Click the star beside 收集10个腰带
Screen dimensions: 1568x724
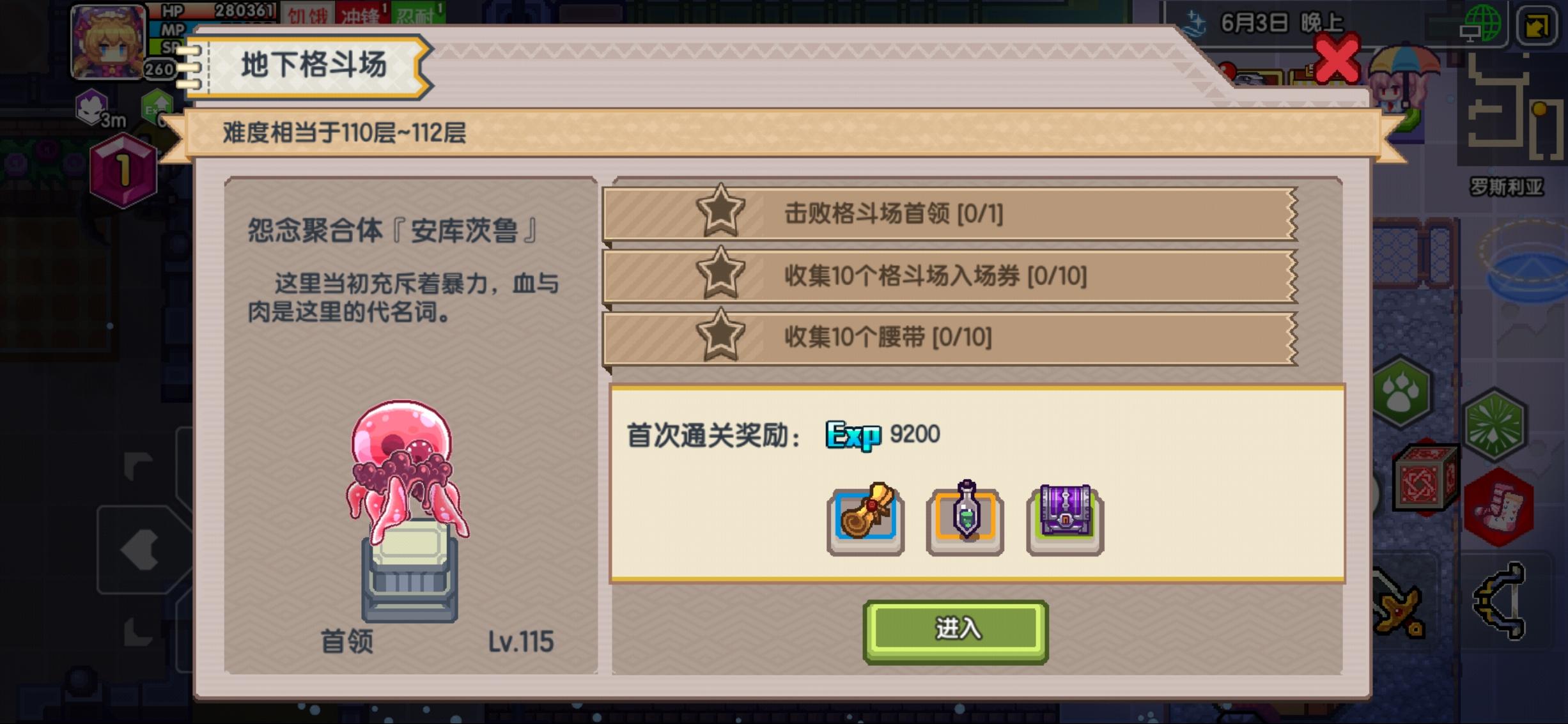pyautogui.click(x=720, y=334)
